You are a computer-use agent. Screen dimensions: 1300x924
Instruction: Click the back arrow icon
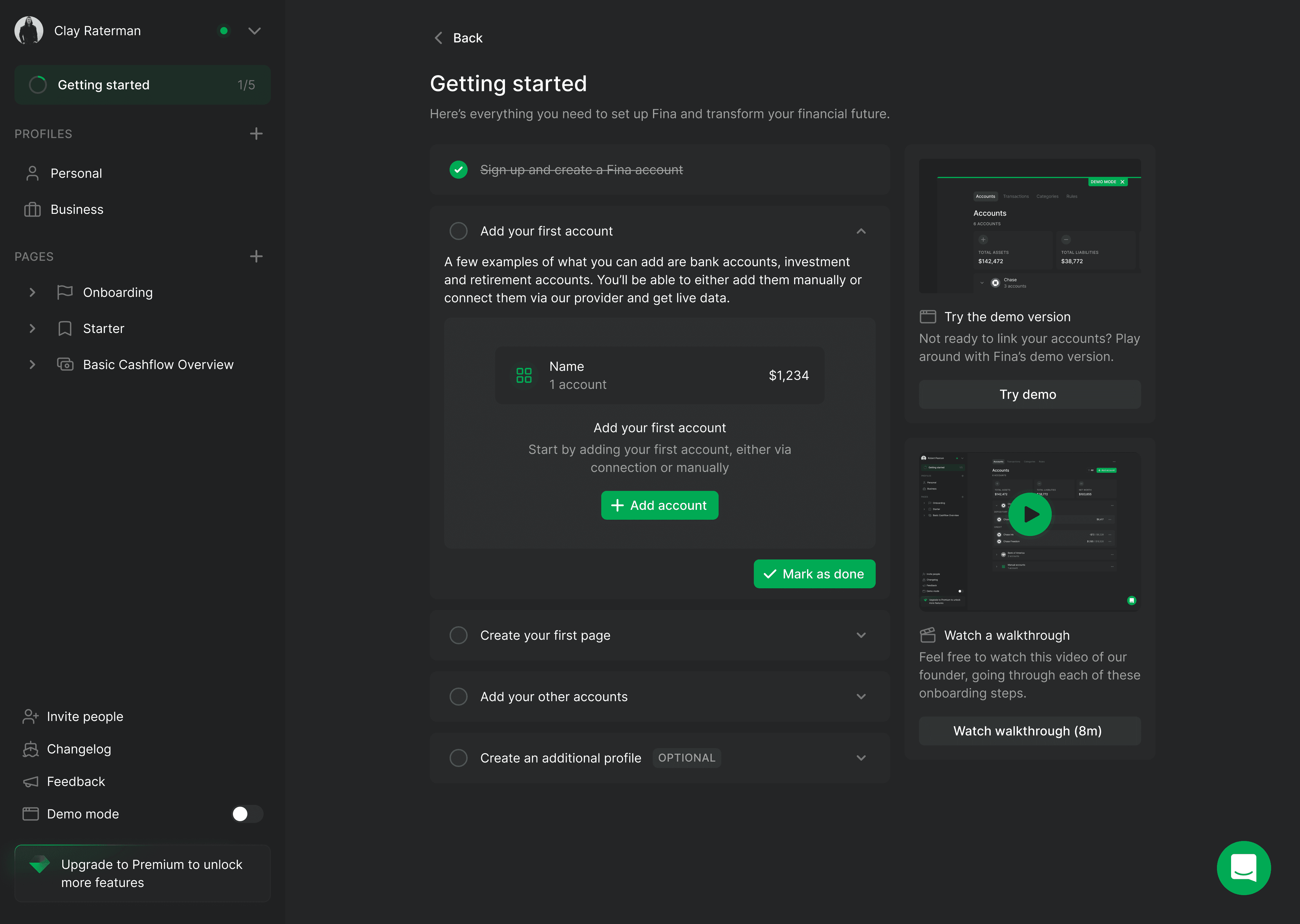438,38
